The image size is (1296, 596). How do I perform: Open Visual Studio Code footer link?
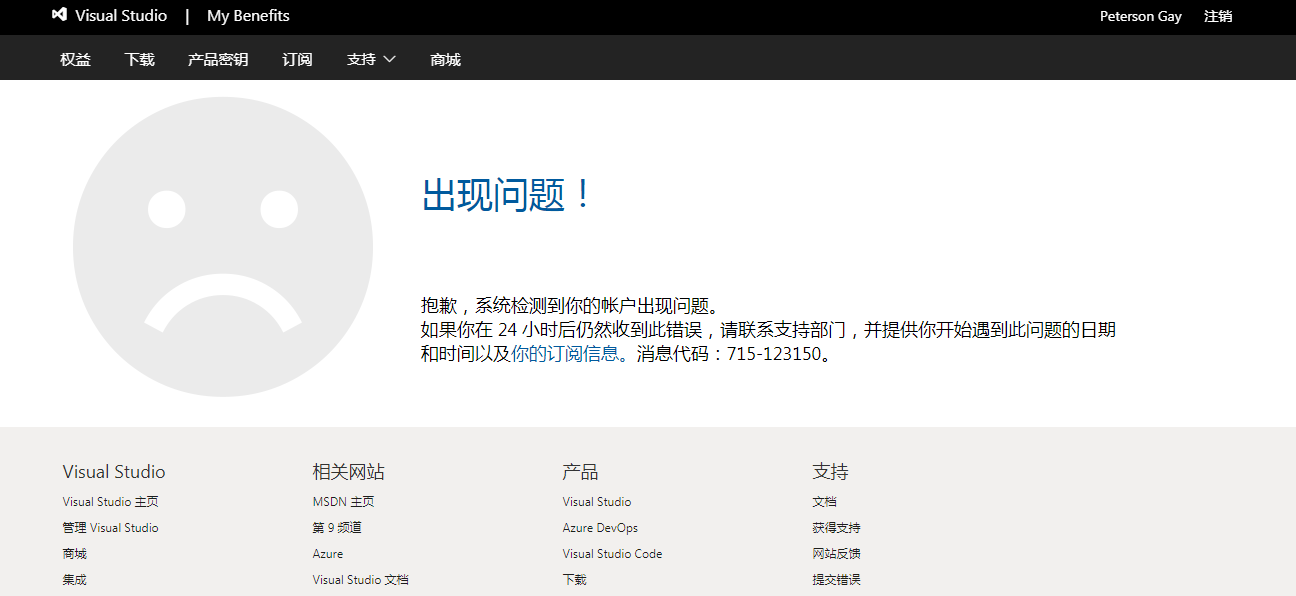[x=612, y=554]
